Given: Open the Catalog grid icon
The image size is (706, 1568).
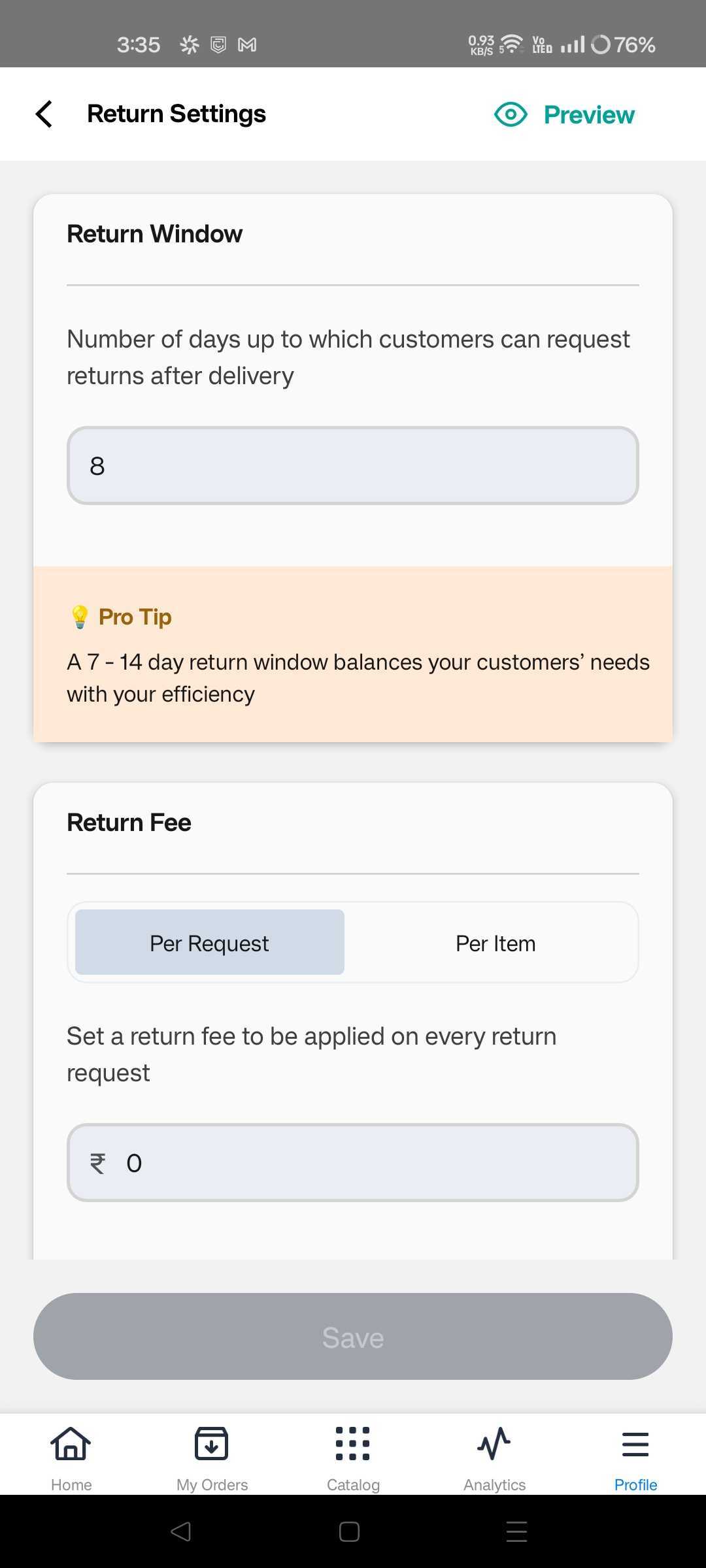Looking at the screenshot, I should click(353, 1443).
